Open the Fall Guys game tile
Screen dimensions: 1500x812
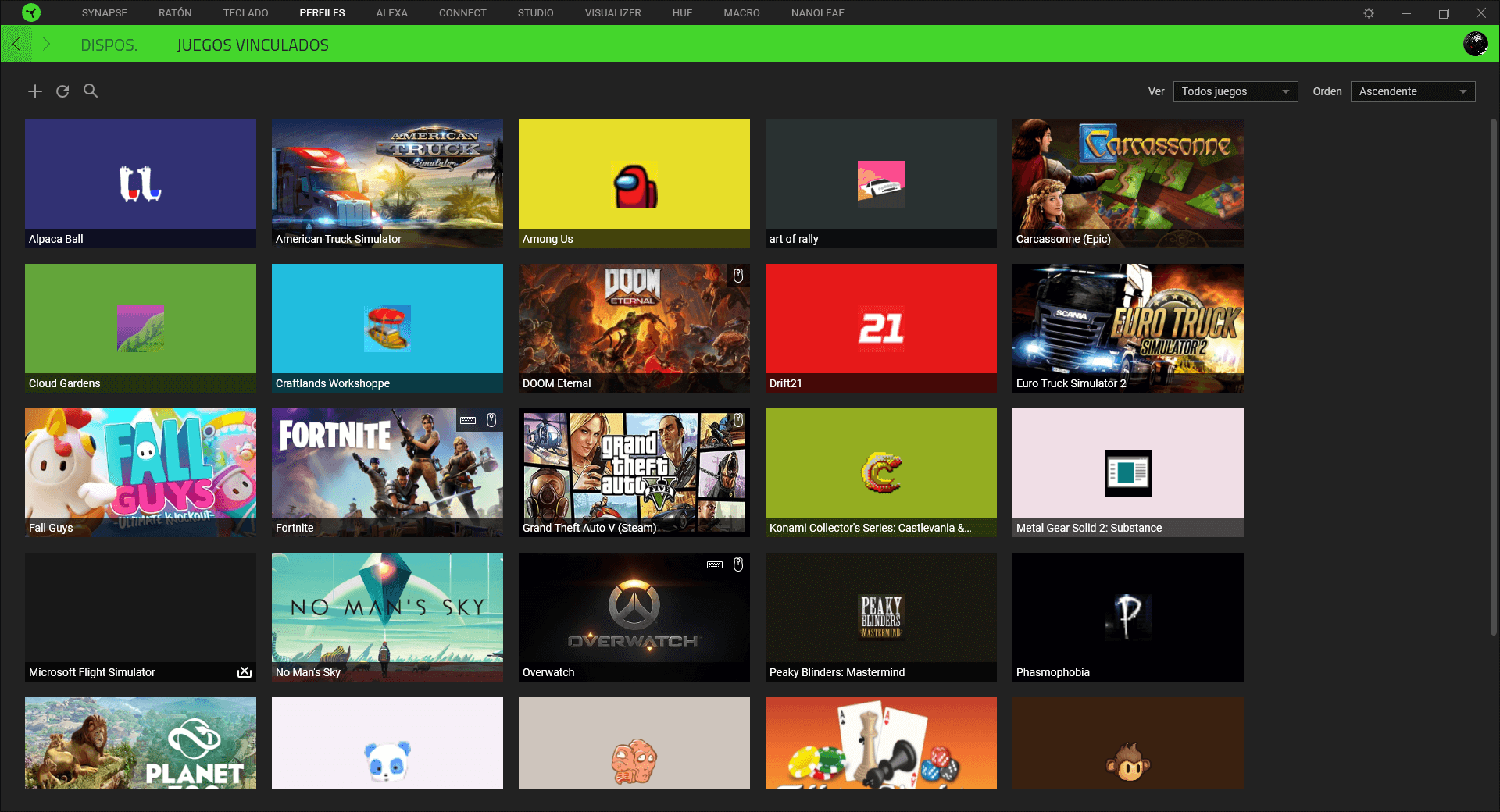[141, 473]
